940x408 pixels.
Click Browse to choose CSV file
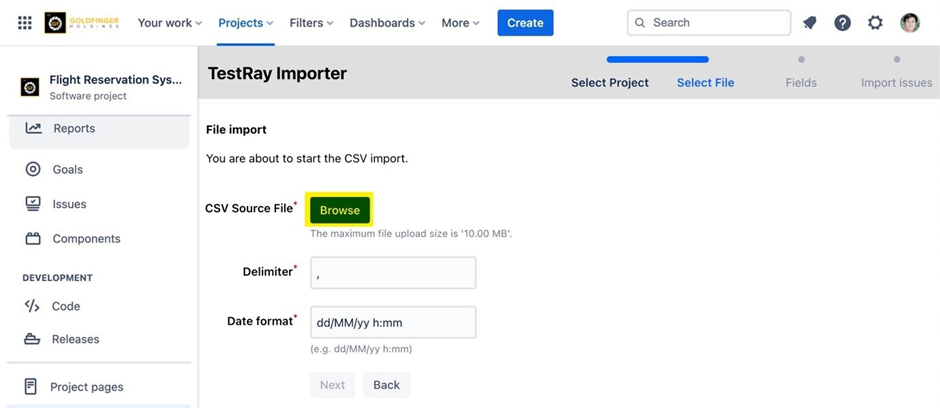pos(340,210)
